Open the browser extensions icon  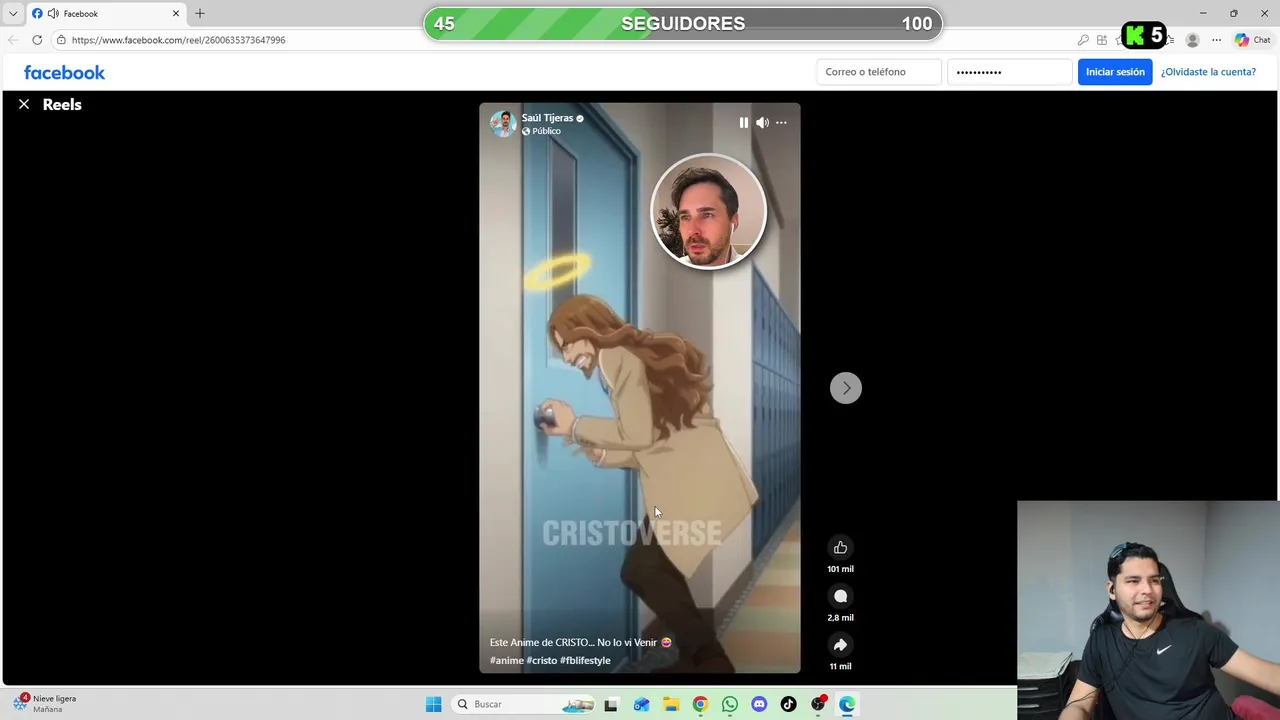[x=1102, y=40]
